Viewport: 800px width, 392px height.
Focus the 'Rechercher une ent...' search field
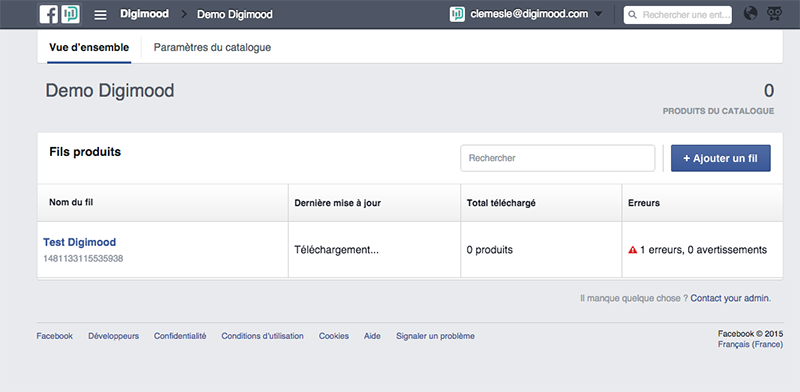point(678,15)
